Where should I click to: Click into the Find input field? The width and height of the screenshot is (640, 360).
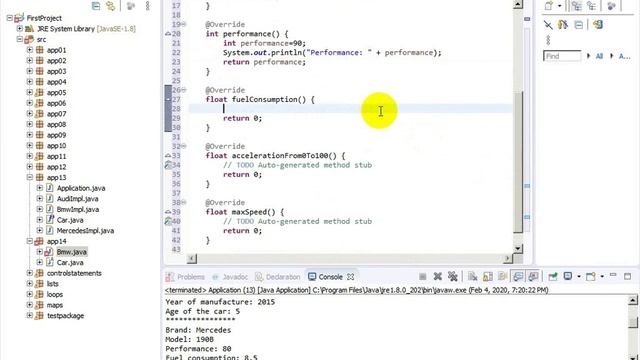(562, 56)
